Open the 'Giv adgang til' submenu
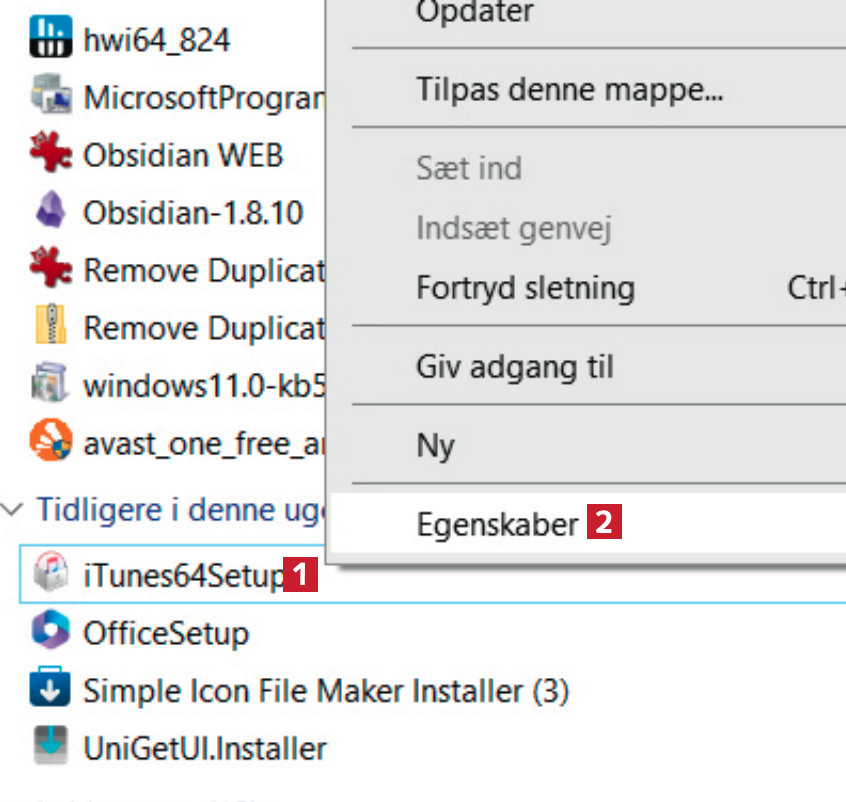The width and height of the screenshot is (846, 802). [x=514, y=367]
